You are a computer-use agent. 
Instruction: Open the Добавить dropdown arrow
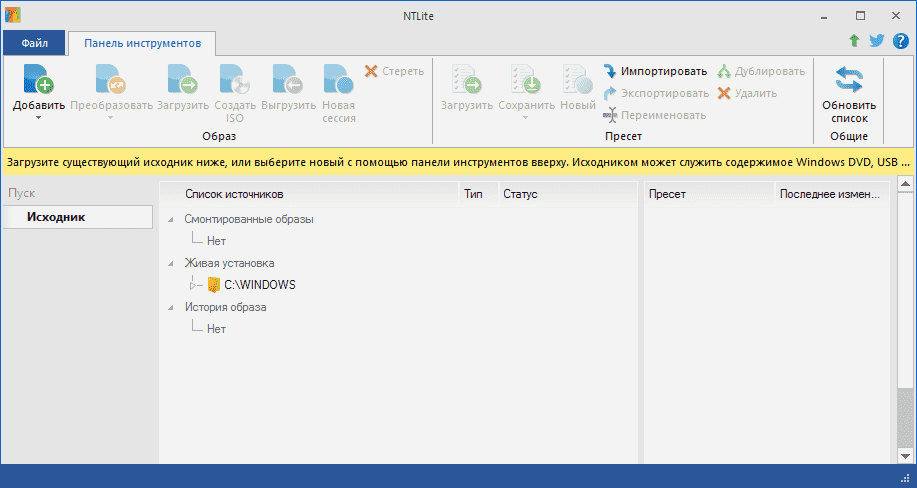pyautogui.click(x=38, y=118)
